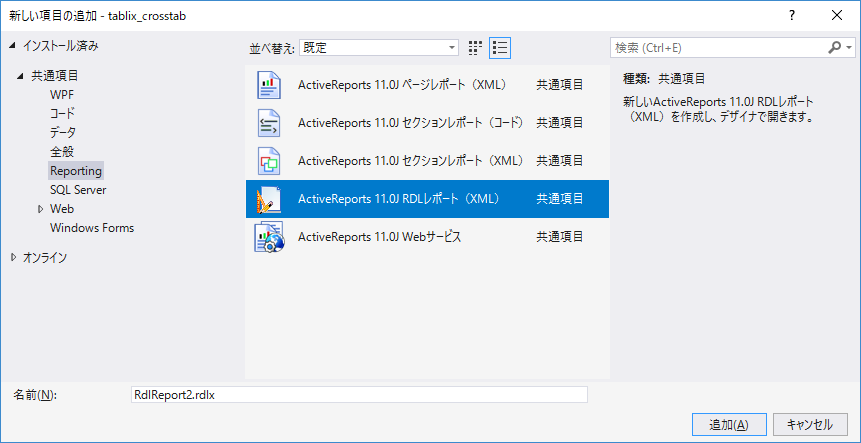This screenshot has height=443, width=861.
Task: Open the sort order dropdown 既定
Action: (x=378, y=48)
